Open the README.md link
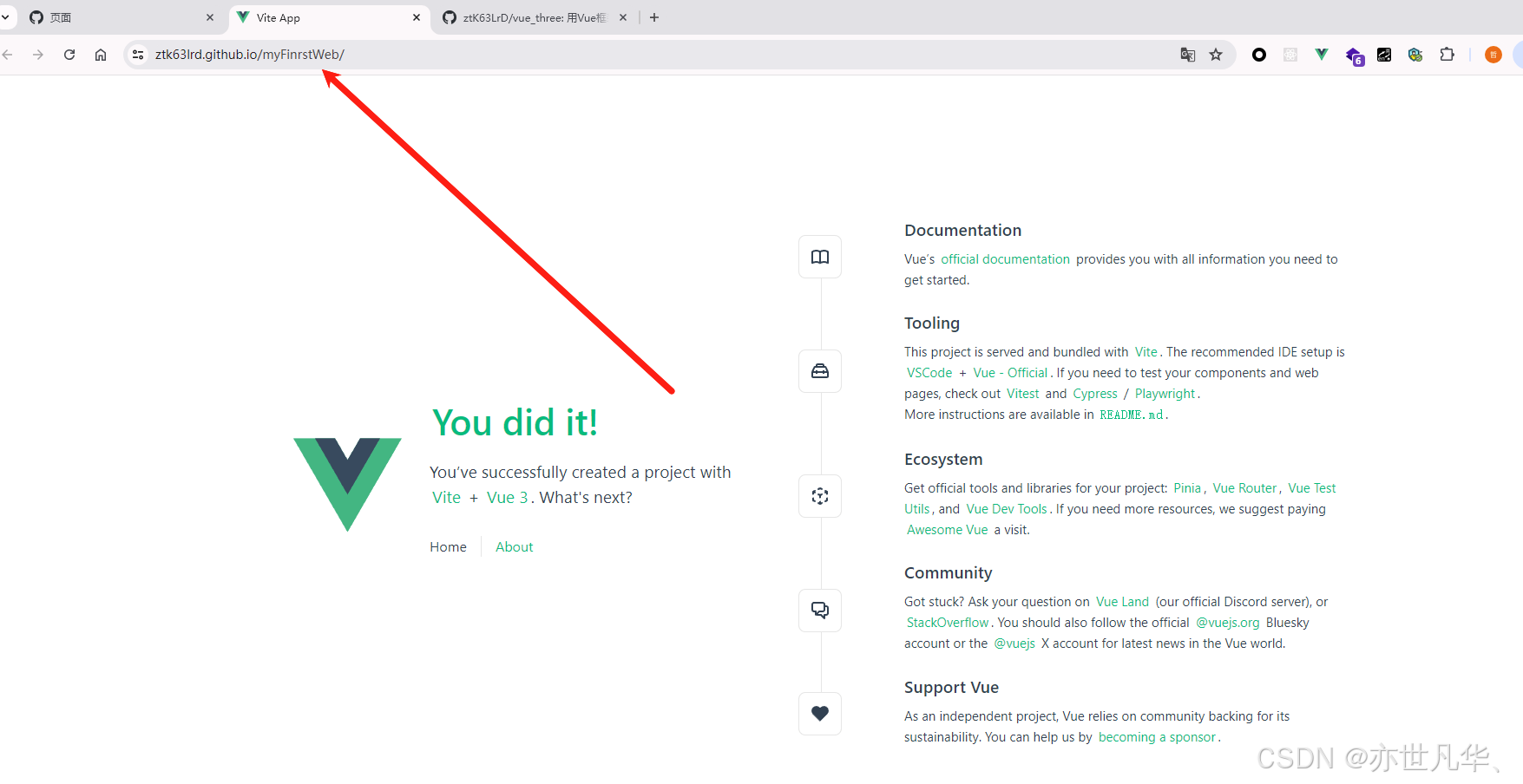 (1132, 415)
